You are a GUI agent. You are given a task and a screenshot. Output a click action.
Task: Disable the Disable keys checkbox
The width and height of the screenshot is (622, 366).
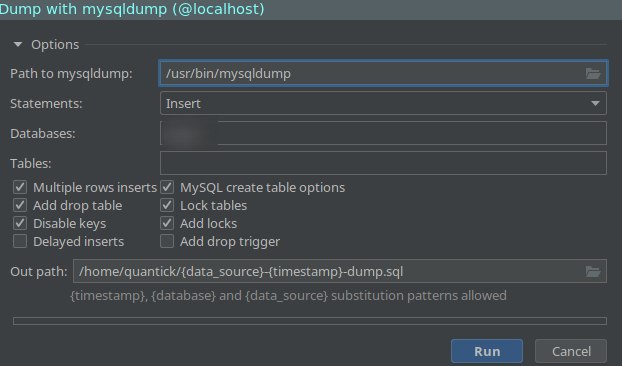pos(20,223)
